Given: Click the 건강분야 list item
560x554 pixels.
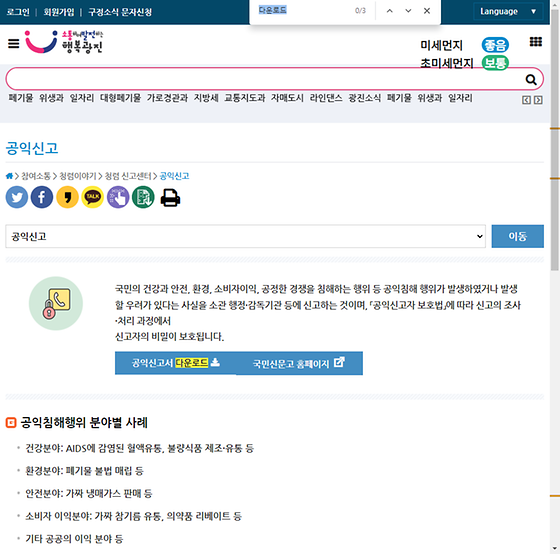Looking at the screenshot, I should (x=139, y=448).
